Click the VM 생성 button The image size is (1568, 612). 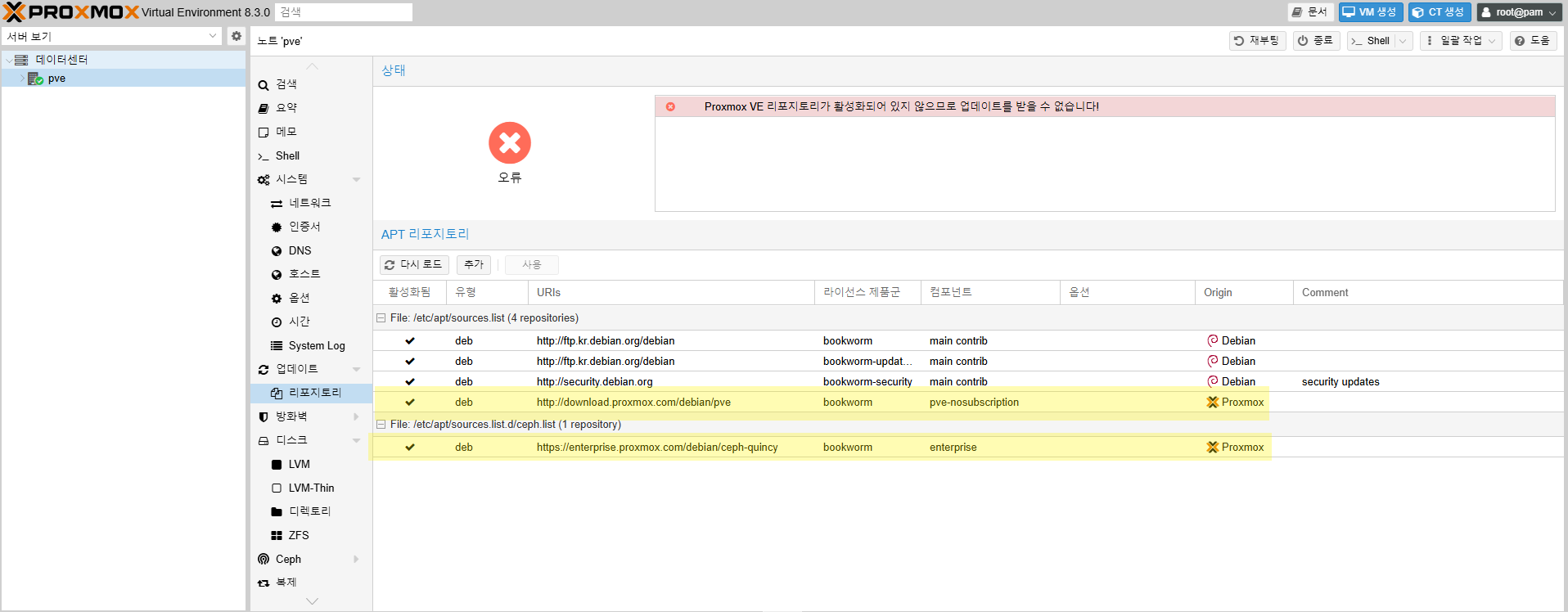[x=1371, y=12]
